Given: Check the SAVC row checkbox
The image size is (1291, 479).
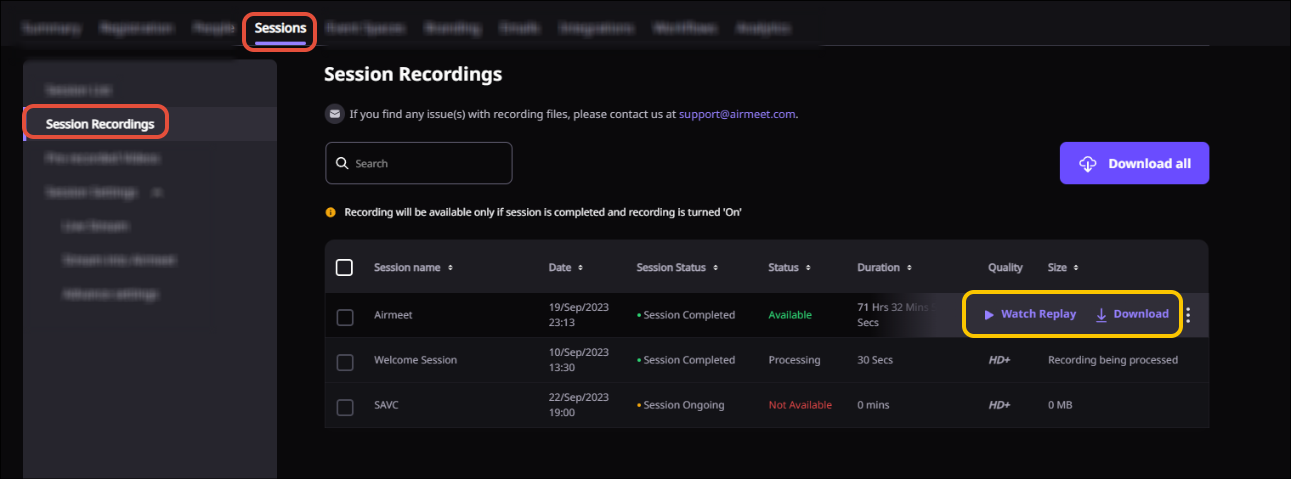Looking at the screenshot, I should tap(345, 407).
